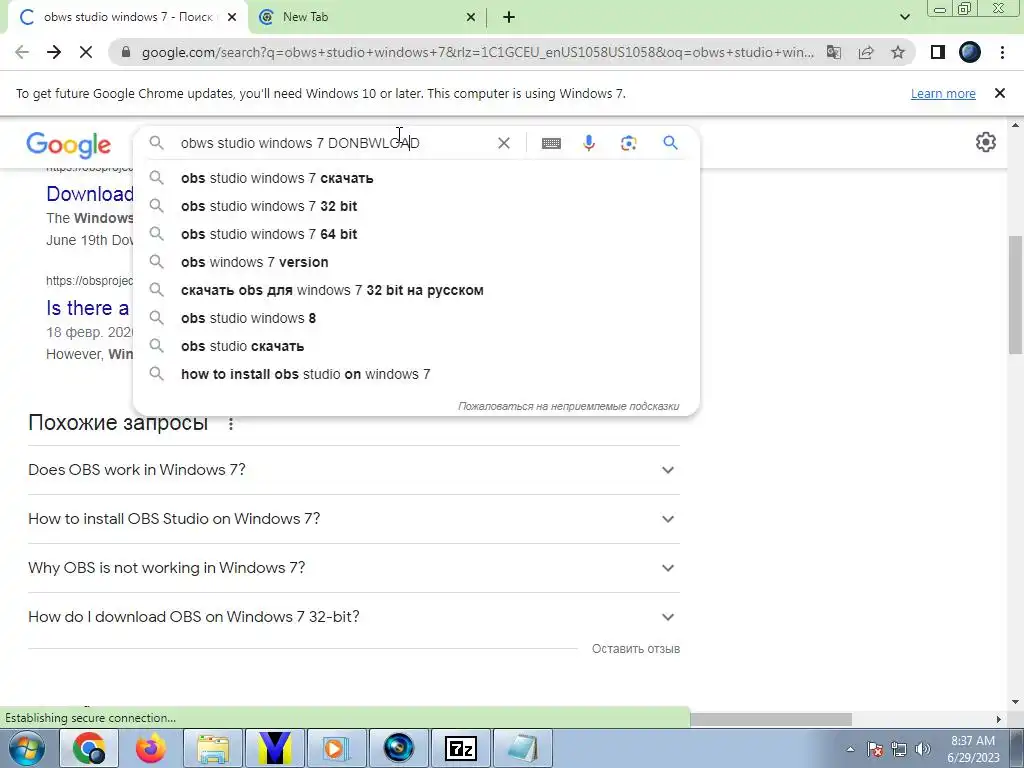Open a new tab with the plus button
Image resolution: width=1024 pixels, height=768 pixels.
pyautogui.click(x=509, y=18)
